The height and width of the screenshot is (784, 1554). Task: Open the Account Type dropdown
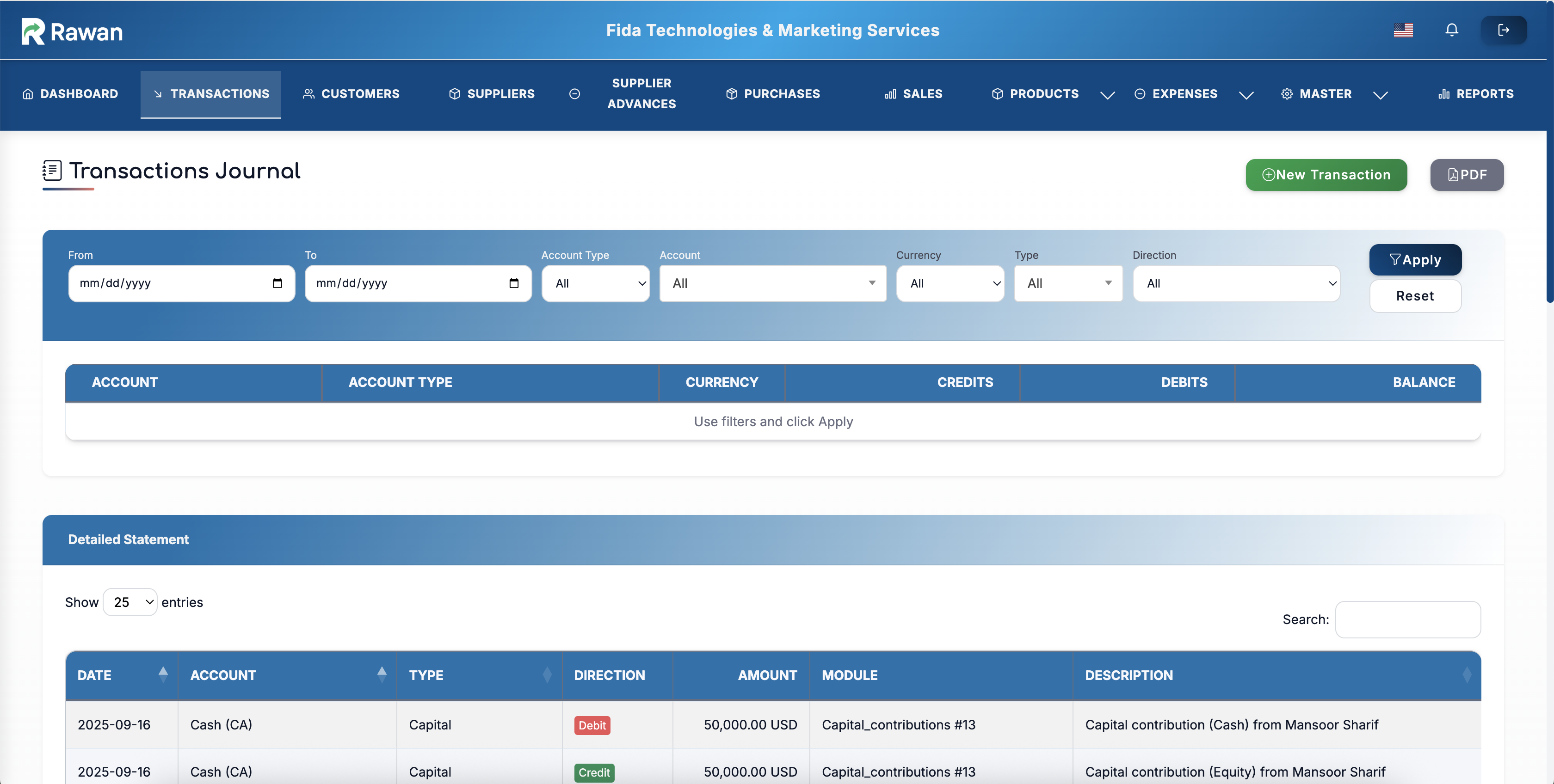click(x=595, y=283)
